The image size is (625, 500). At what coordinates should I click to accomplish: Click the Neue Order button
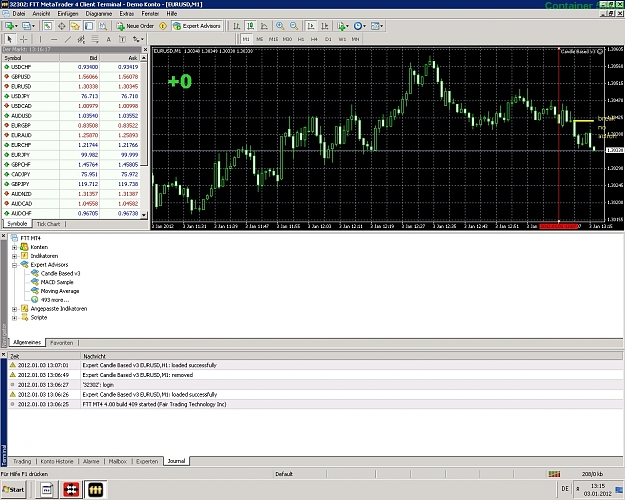click(136, 26)
